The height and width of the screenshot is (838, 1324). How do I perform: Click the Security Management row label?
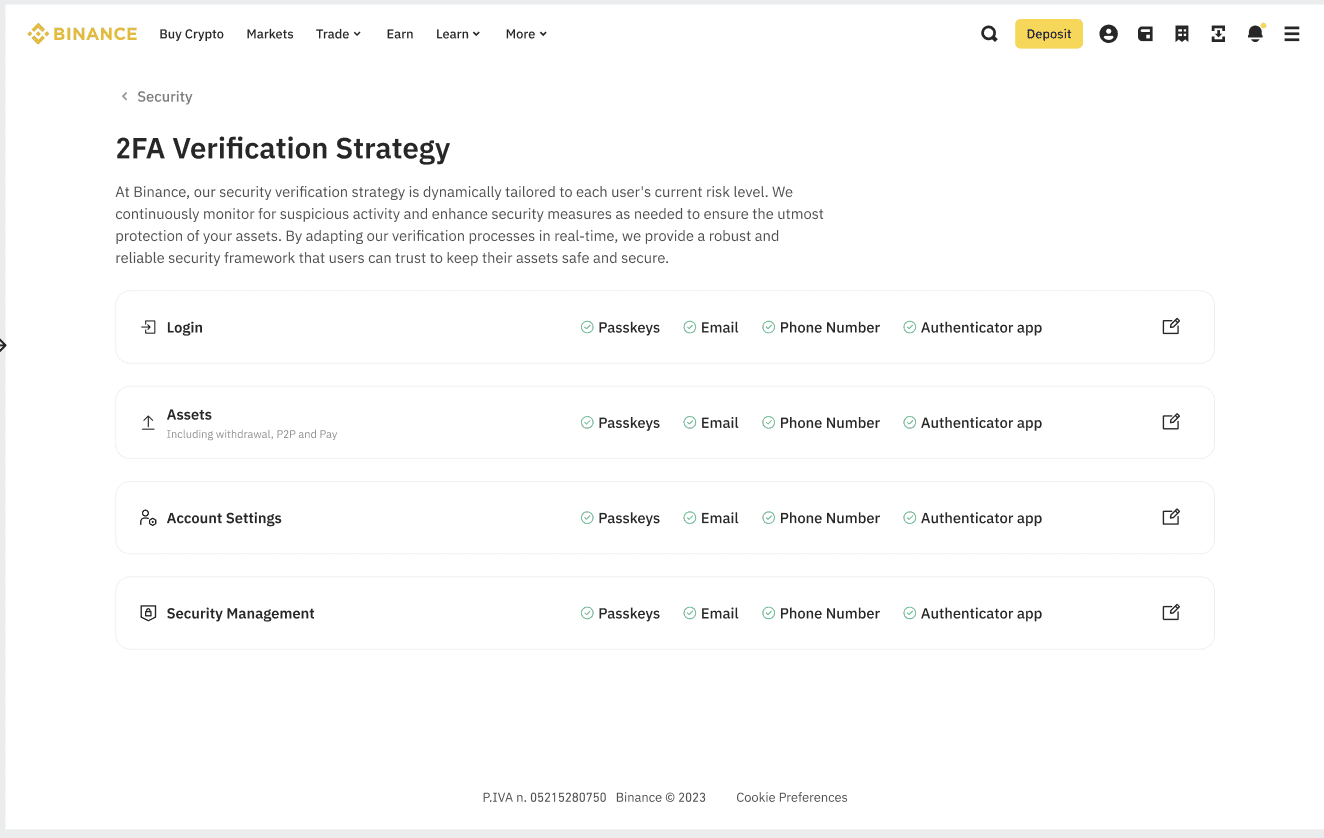pyautogui.click(x=241, y=613)
